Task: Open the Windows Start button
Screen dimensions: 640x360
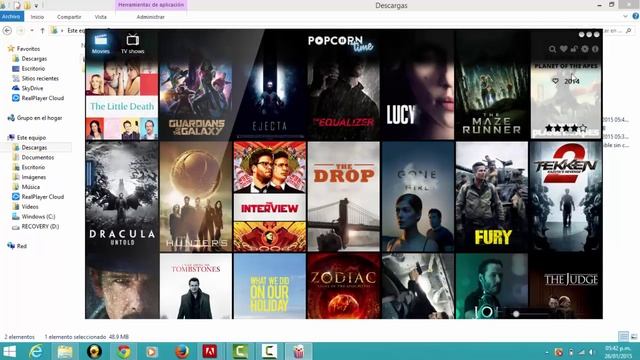Action: pyautogui.click(x=9, y=351)
